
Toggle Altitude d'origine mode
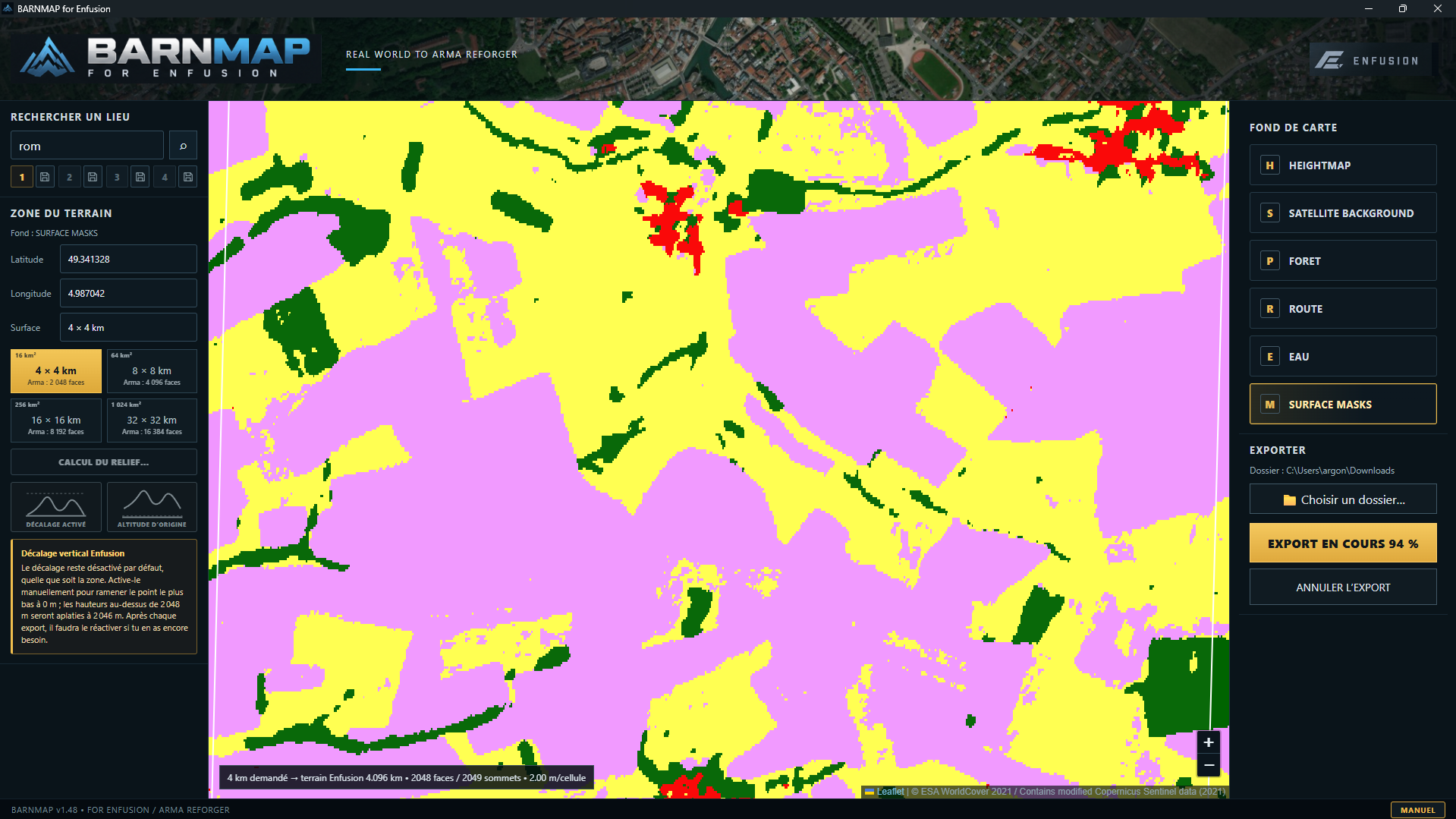[x=152, y=507]
